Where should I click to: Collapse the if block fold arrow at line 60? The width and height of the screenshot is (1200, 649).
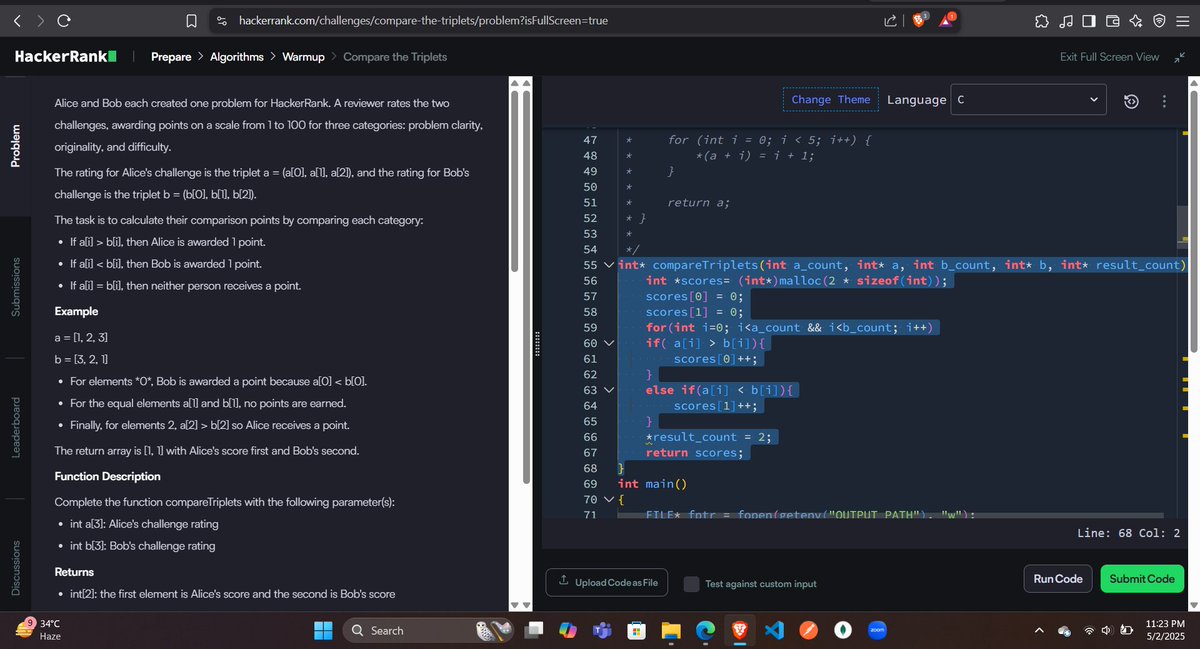coord(609,343)
